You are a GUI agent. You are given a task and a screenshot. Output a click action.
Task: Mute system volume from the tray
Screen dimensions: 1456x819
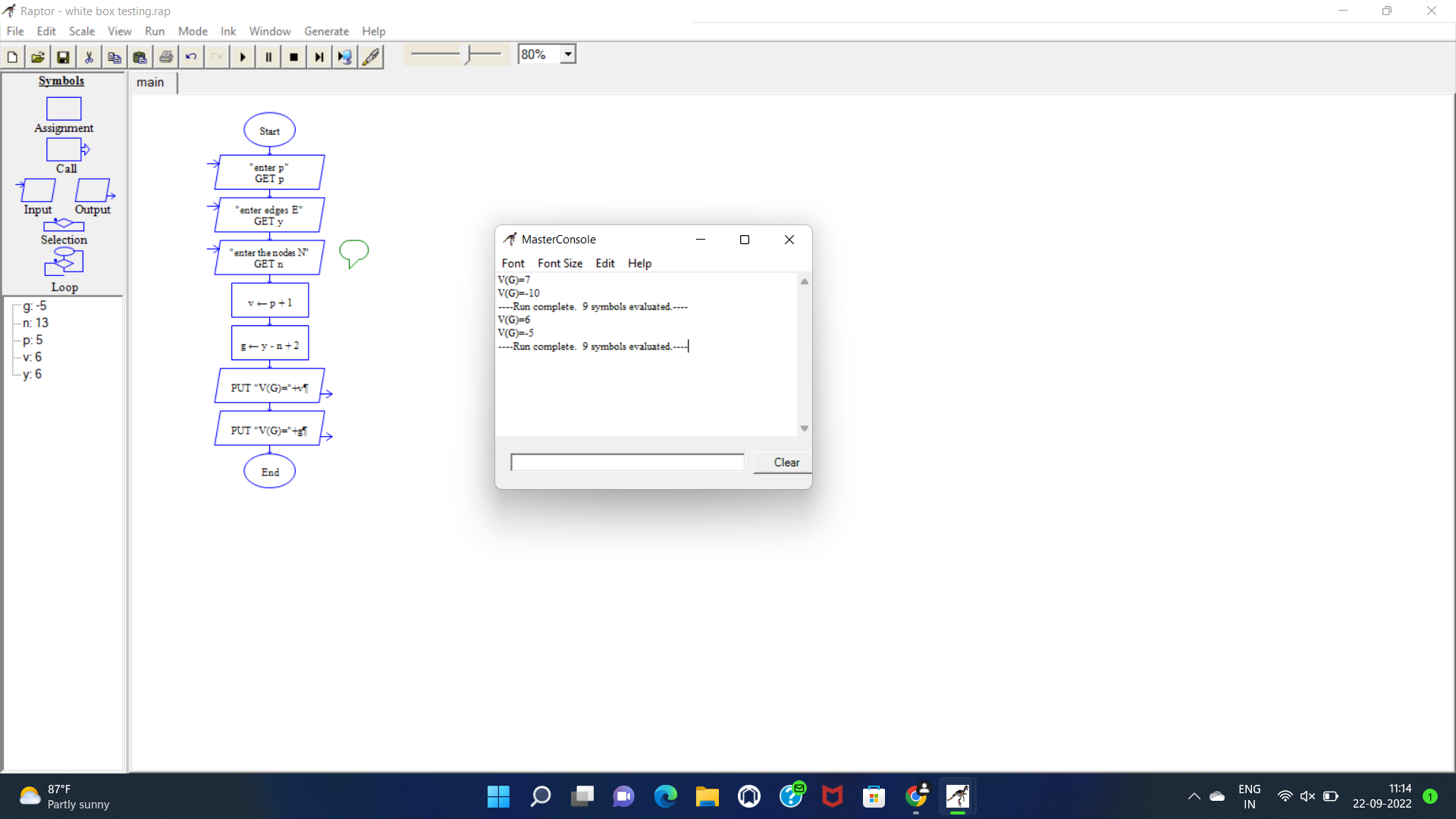pyautogui.click(x=1307, y=796)
